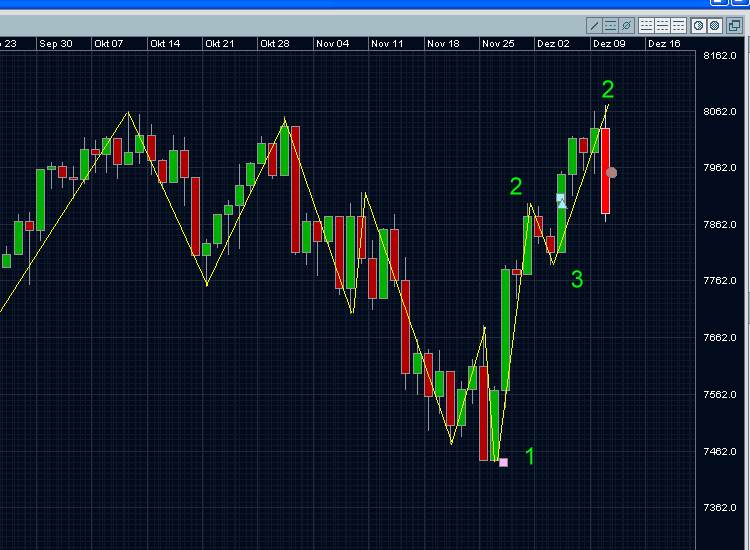Click the gray octagon marker beside the last red candle
The height and width of the screenshot is (550, 750).
click(x=611, y=173)
